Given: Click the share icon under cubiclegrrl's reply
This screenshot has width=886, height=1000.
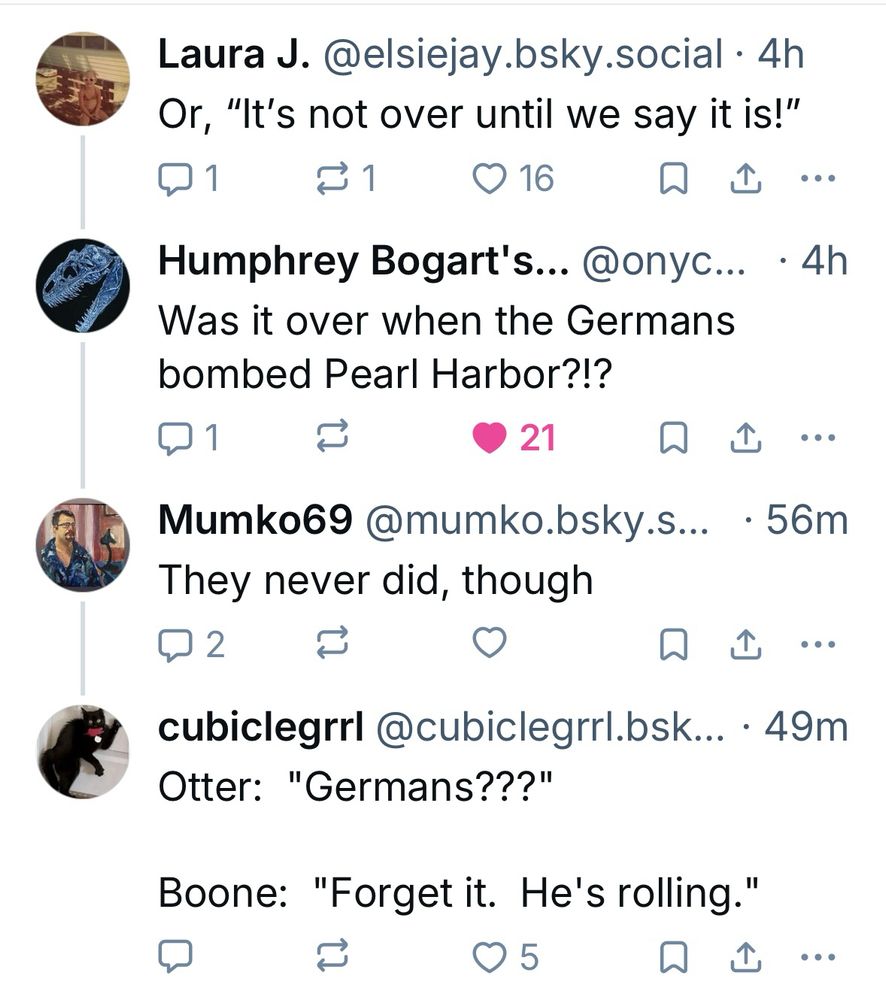Looking at the screenshot, I should click(744, 957).
